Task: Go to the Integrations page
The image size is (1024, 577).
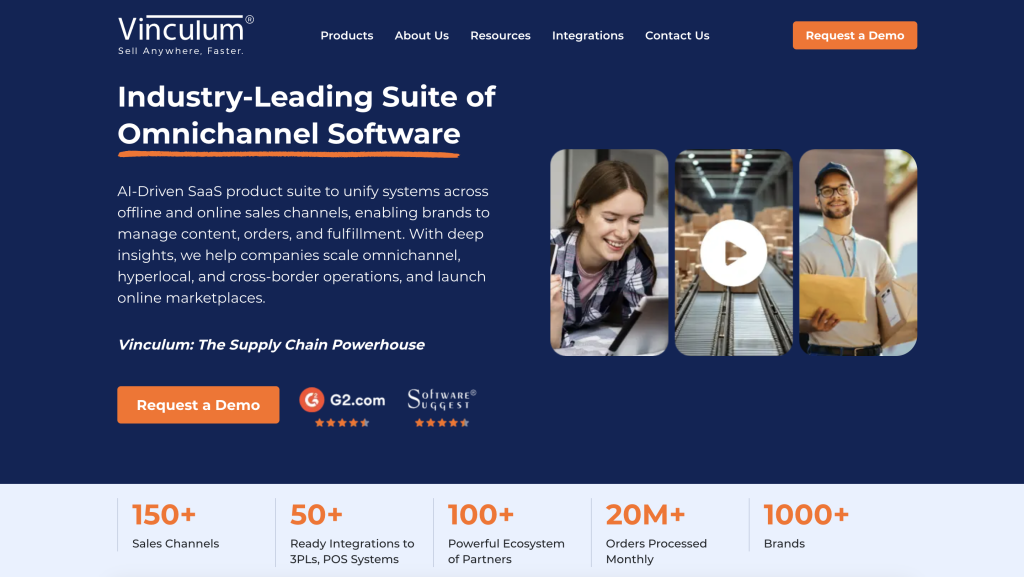Action: pos(588,35)
